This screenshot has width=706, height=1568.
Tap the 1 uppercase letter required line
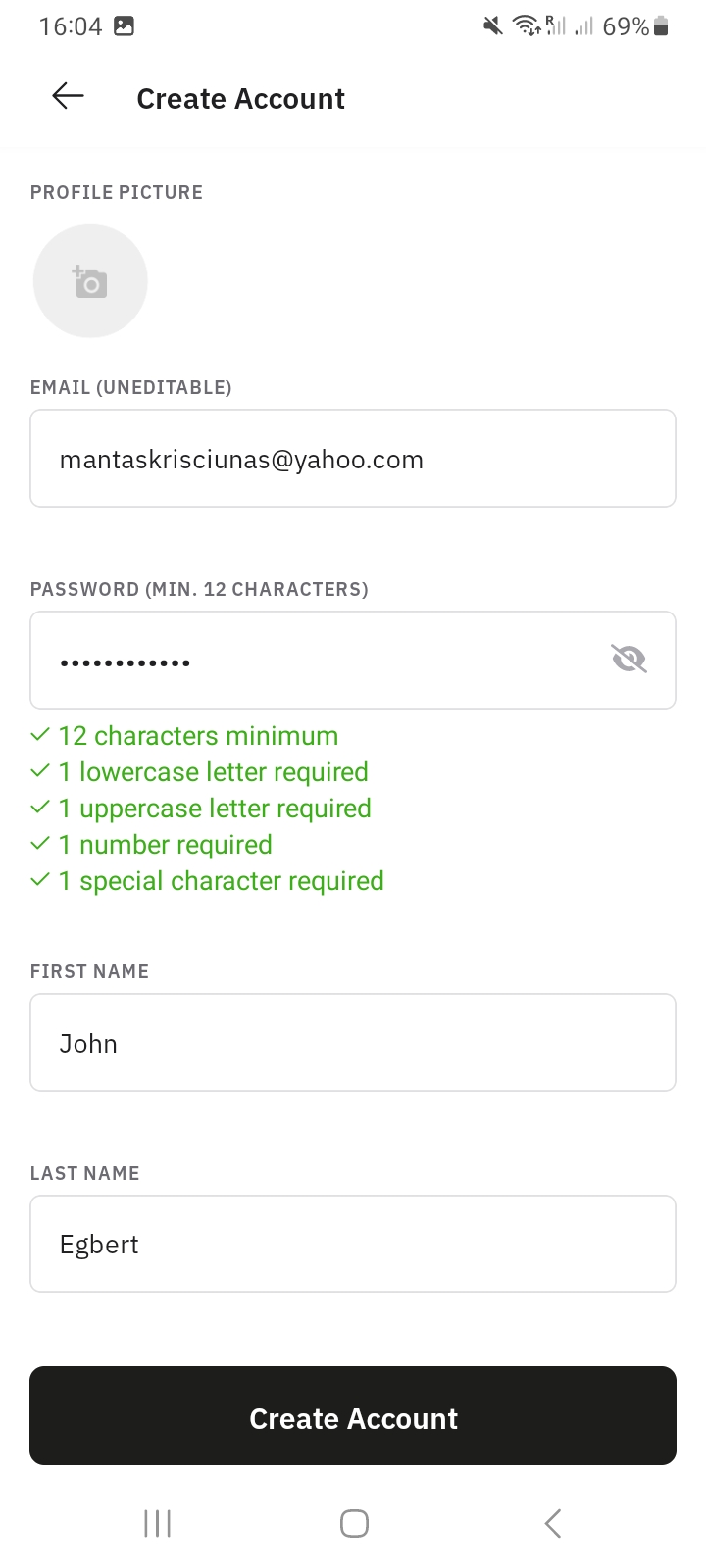[201, 808]
